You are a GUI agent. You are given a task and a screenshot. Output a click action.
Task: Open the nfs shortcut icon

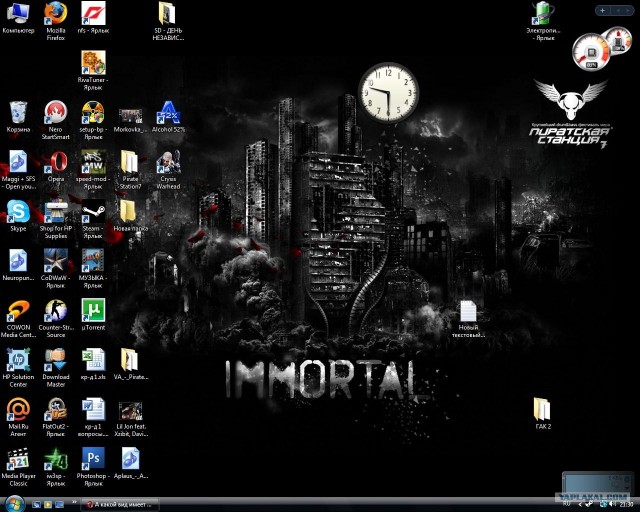pos(93,18)
